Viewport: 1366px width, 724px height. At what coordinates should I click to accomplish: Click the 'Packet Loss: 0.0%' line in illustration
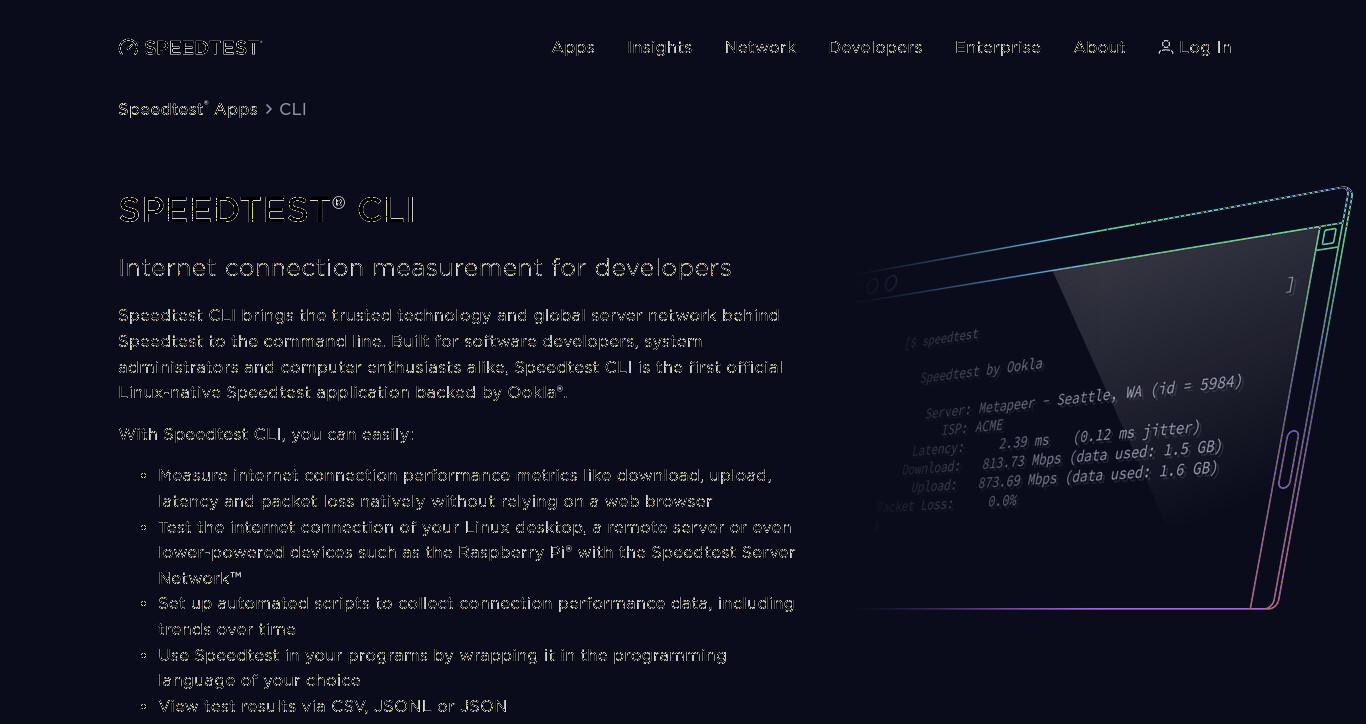click(947, 503)
